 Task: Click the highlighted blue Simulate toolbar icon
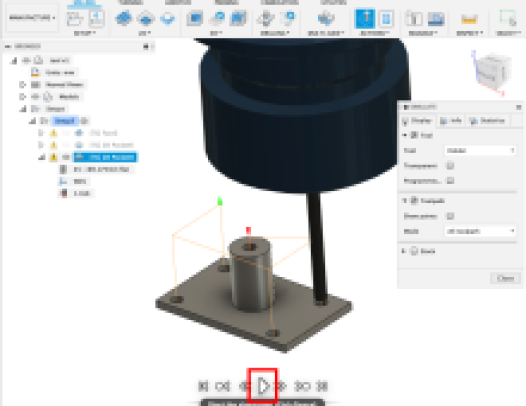[x=365, y=18]
